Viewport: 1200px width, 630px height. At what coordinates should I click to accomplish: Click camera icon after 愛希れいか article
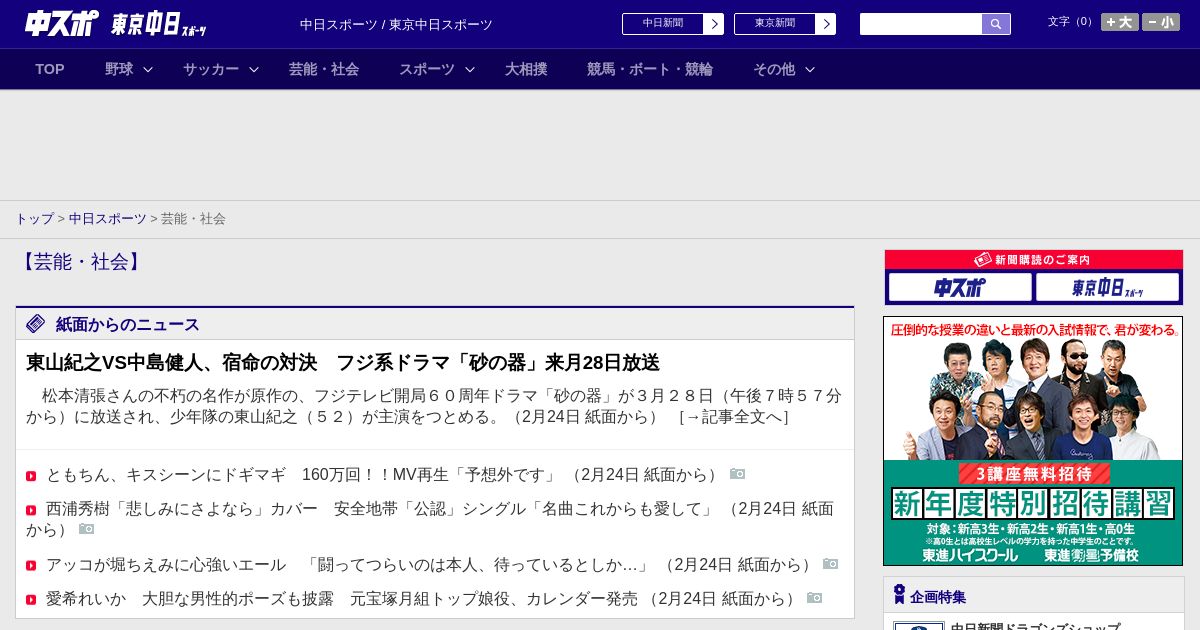[815, 598]
